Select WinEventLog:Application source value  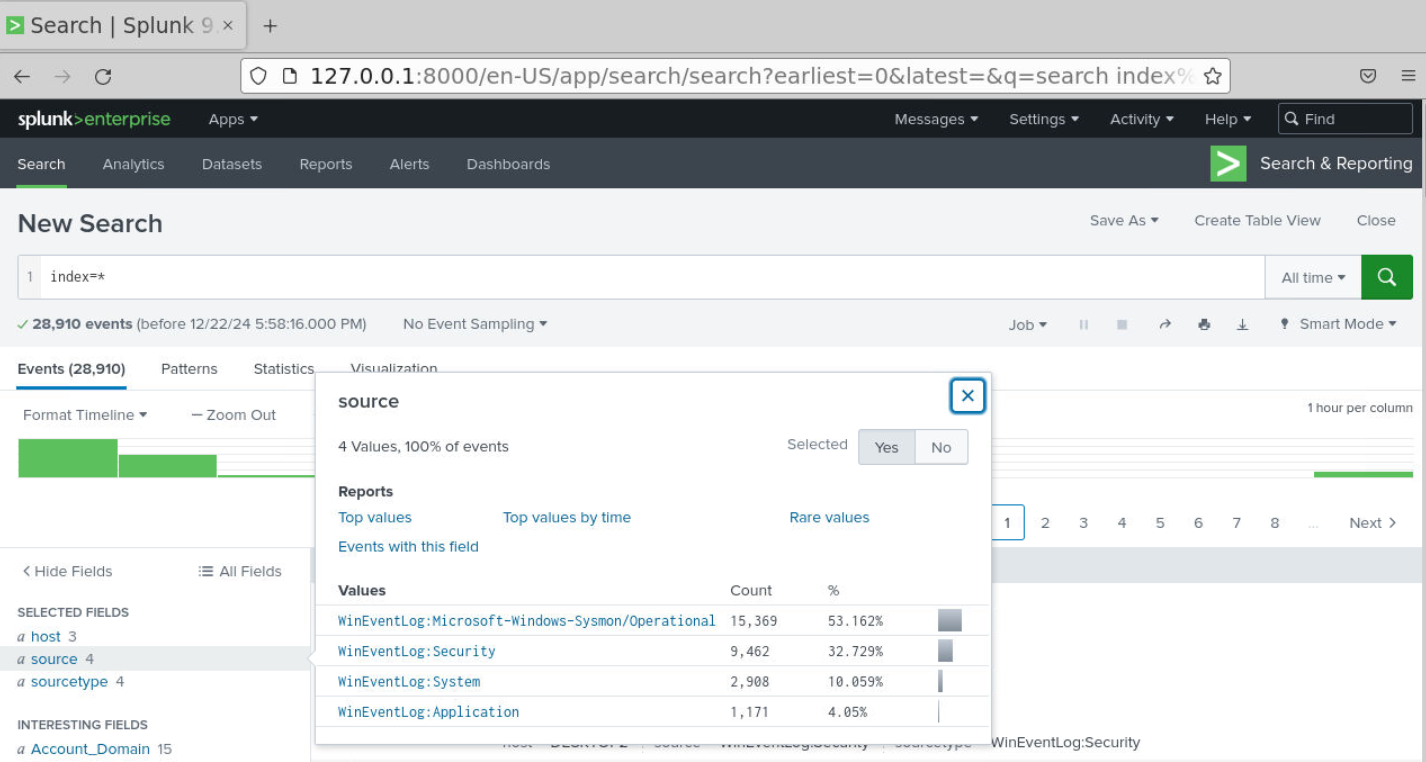point(429,712)
